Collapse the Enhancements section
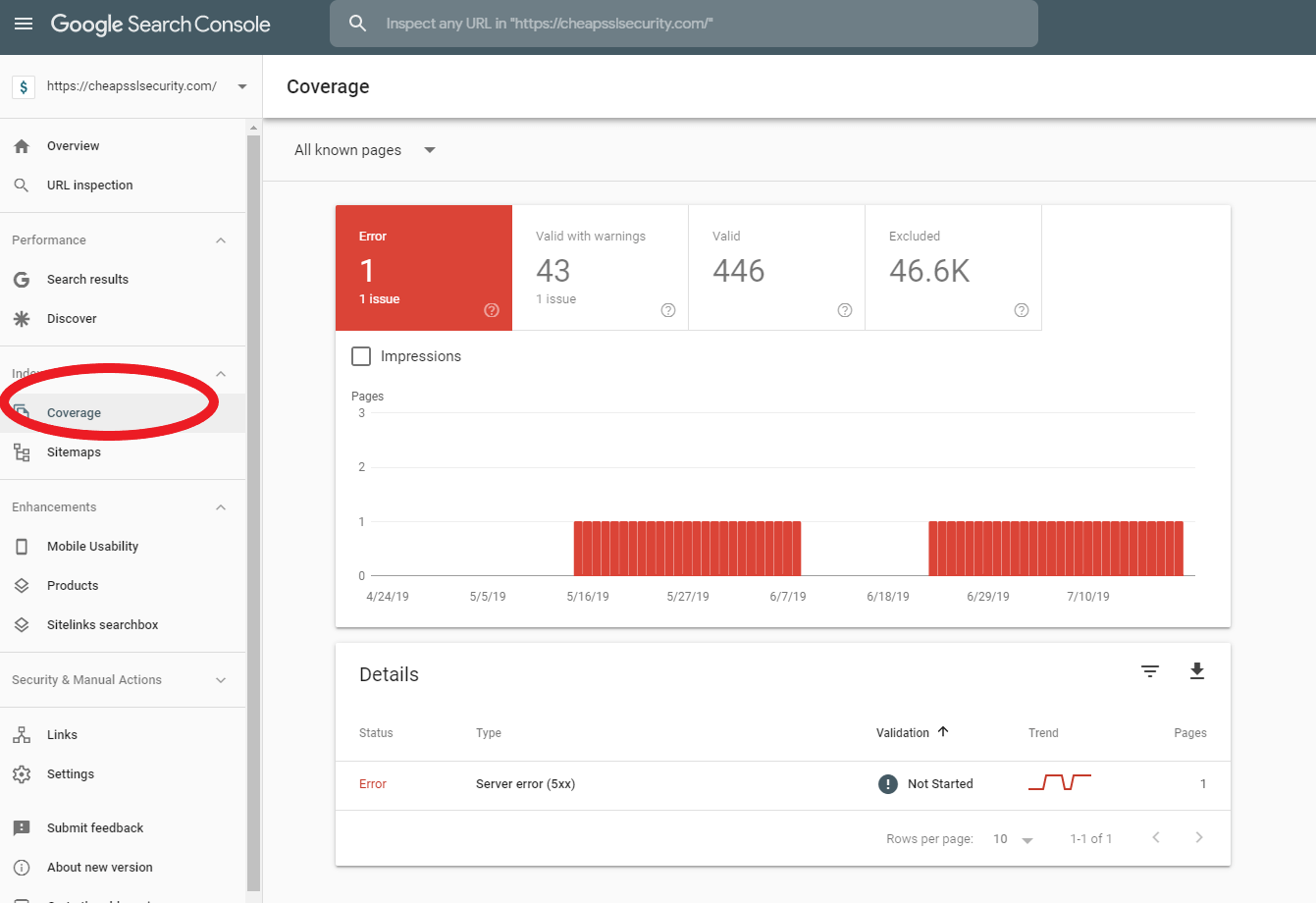1316x903 pixels. (x=221, y=507)
